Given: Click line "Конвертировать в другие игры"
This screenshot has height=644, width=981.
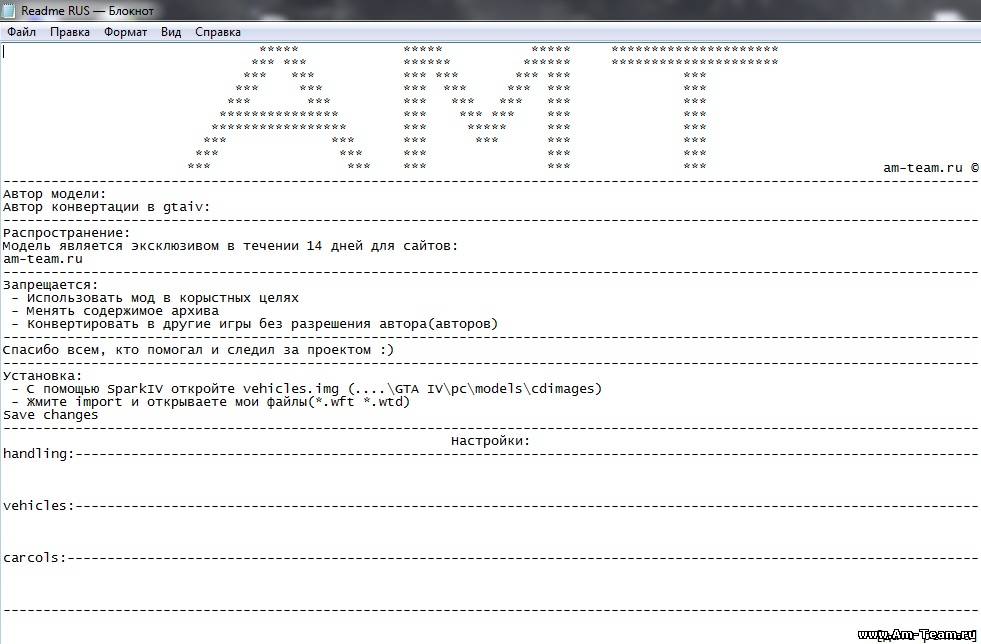Looking at the screenshot, I should pyautogui.click(x=255, y=324).
